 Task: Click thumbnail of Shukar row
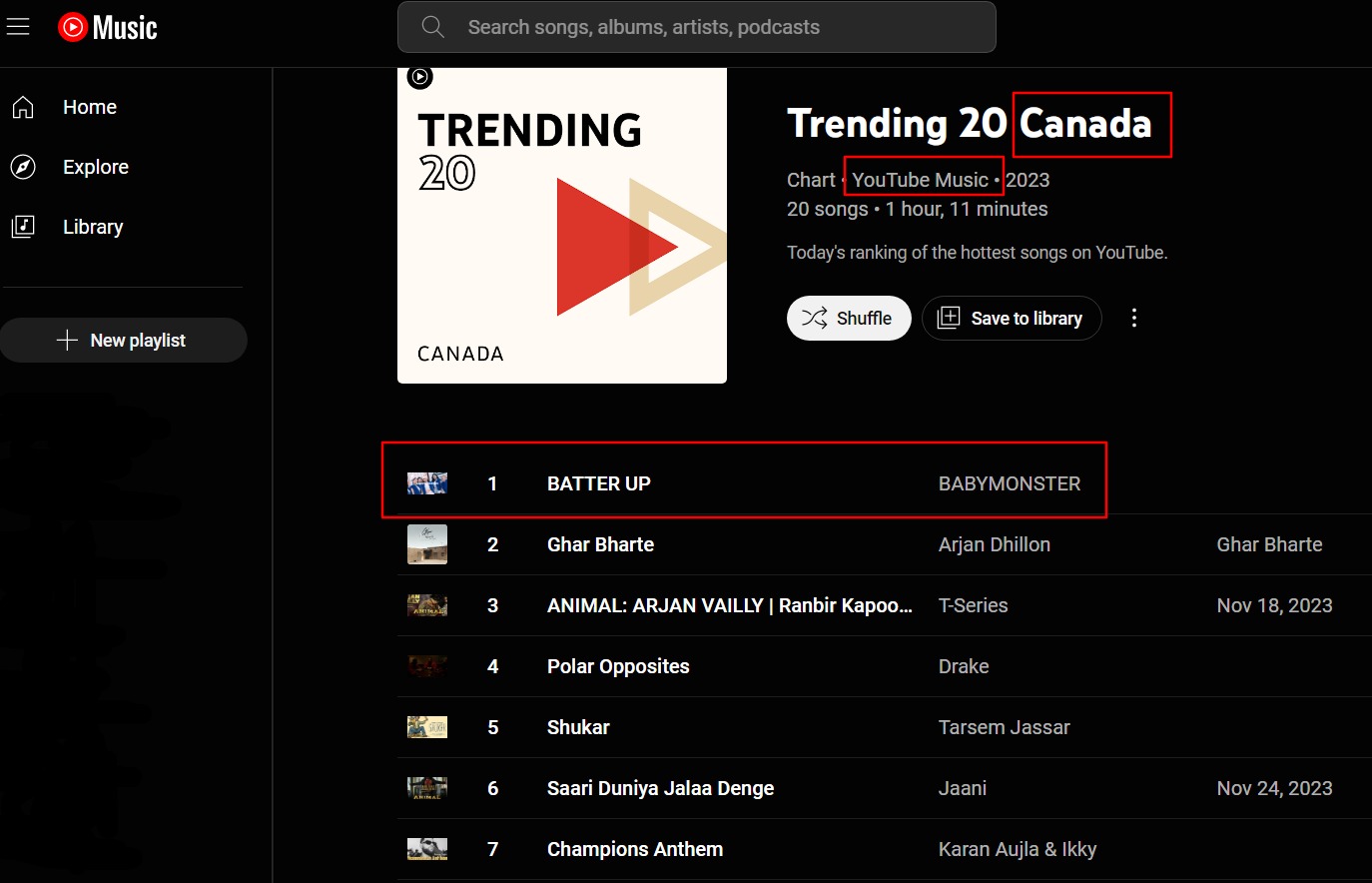[427, 727]
